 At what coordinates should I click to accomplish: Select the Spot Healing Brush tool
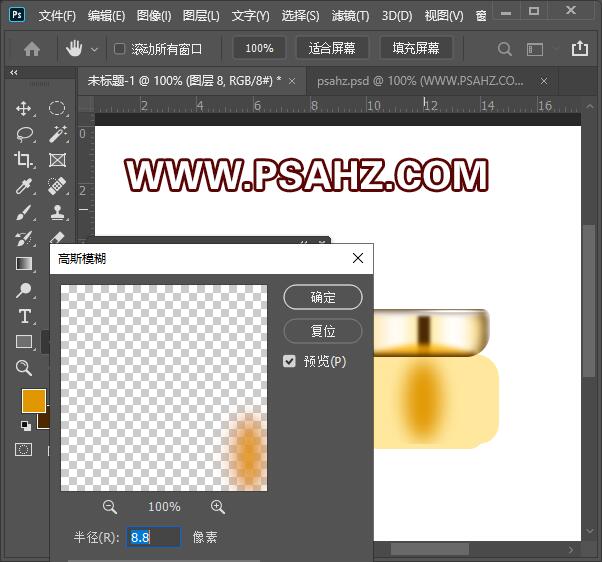click(x=57, y=186)
